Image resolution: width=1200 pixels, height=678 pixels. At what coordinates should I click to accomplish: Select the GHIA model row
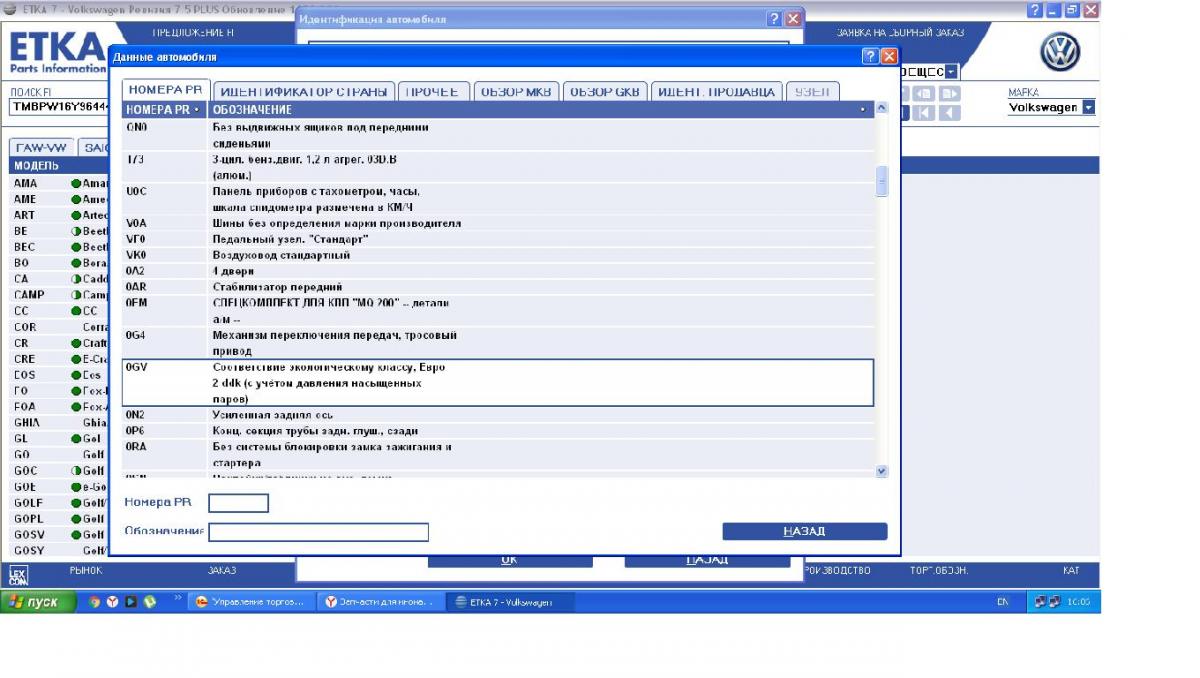click(x=59, y=423)
